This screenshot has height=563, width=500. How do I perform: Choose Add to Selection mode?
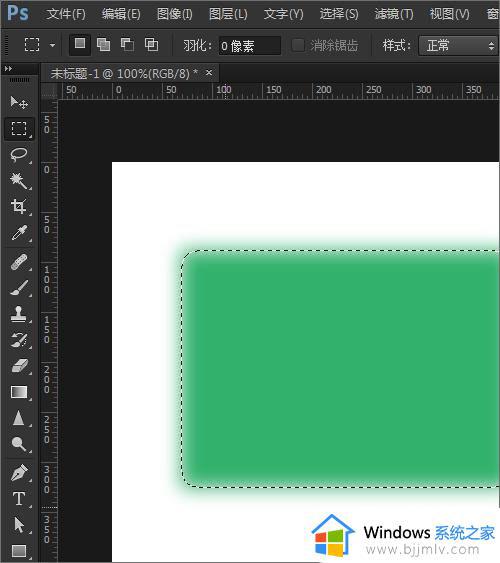point(103,45)
